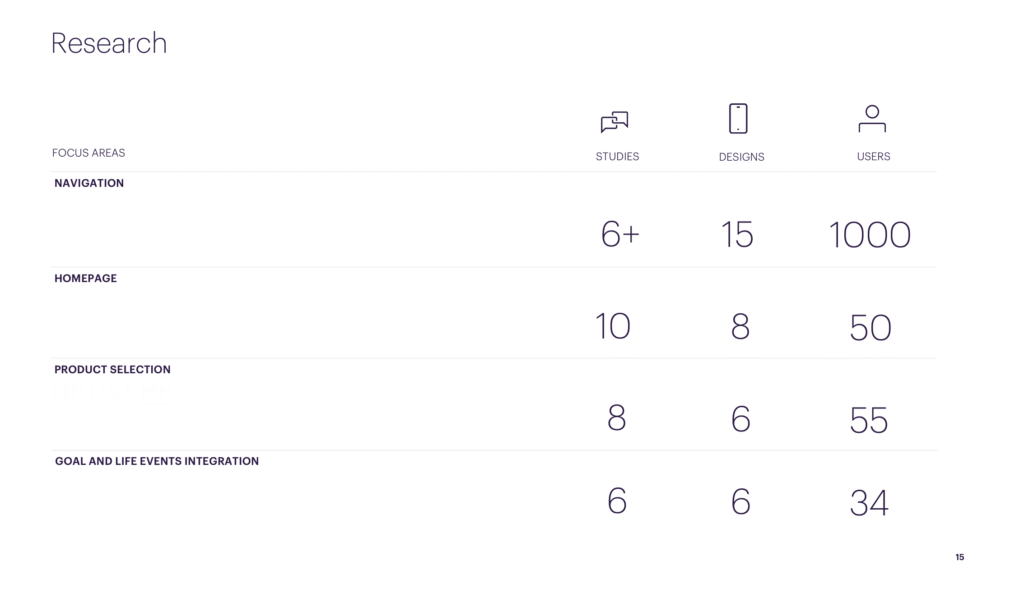This screenshot has height=594, width=1024.
Task: Click the USERS column label
Action: coord(873,157)
